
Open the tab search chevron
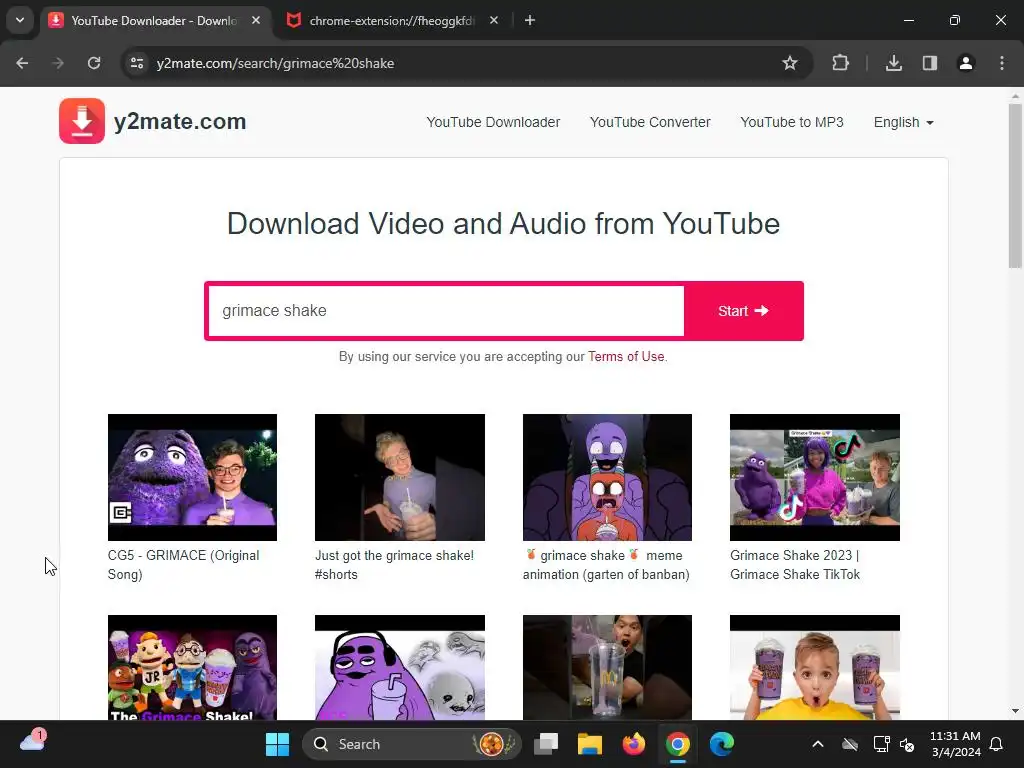pos(20,20)
